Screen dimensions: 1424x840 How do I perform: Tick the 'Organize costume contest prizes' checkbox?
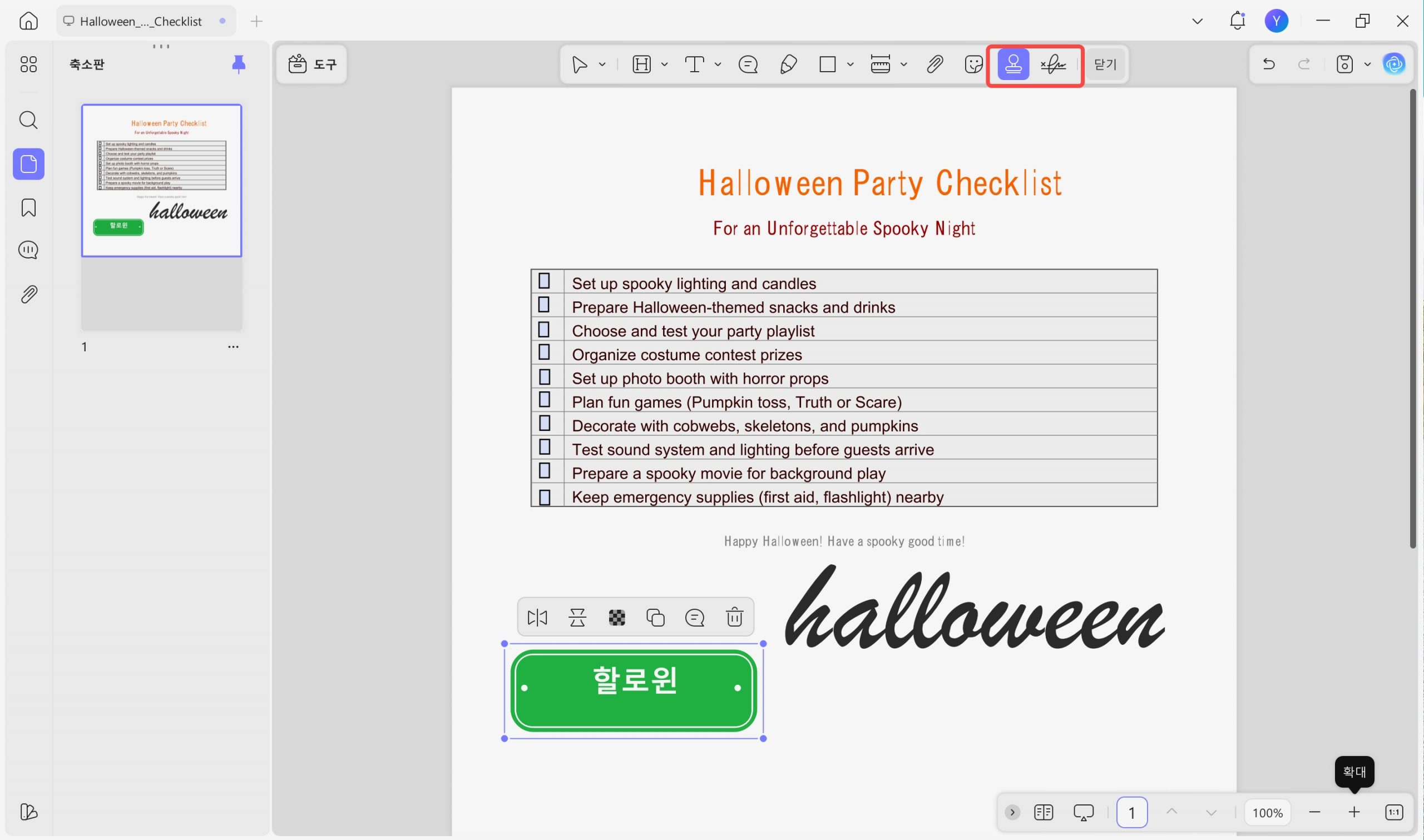click(544, 352)
